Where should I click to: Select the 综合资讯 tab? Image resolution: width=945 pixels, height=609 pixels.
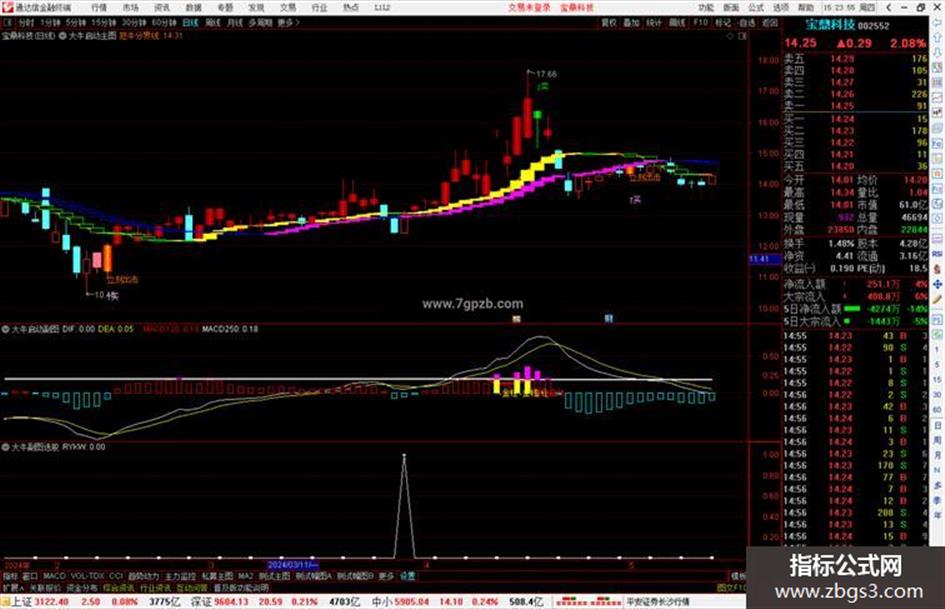pyautogui.click(x=119, y=588)
